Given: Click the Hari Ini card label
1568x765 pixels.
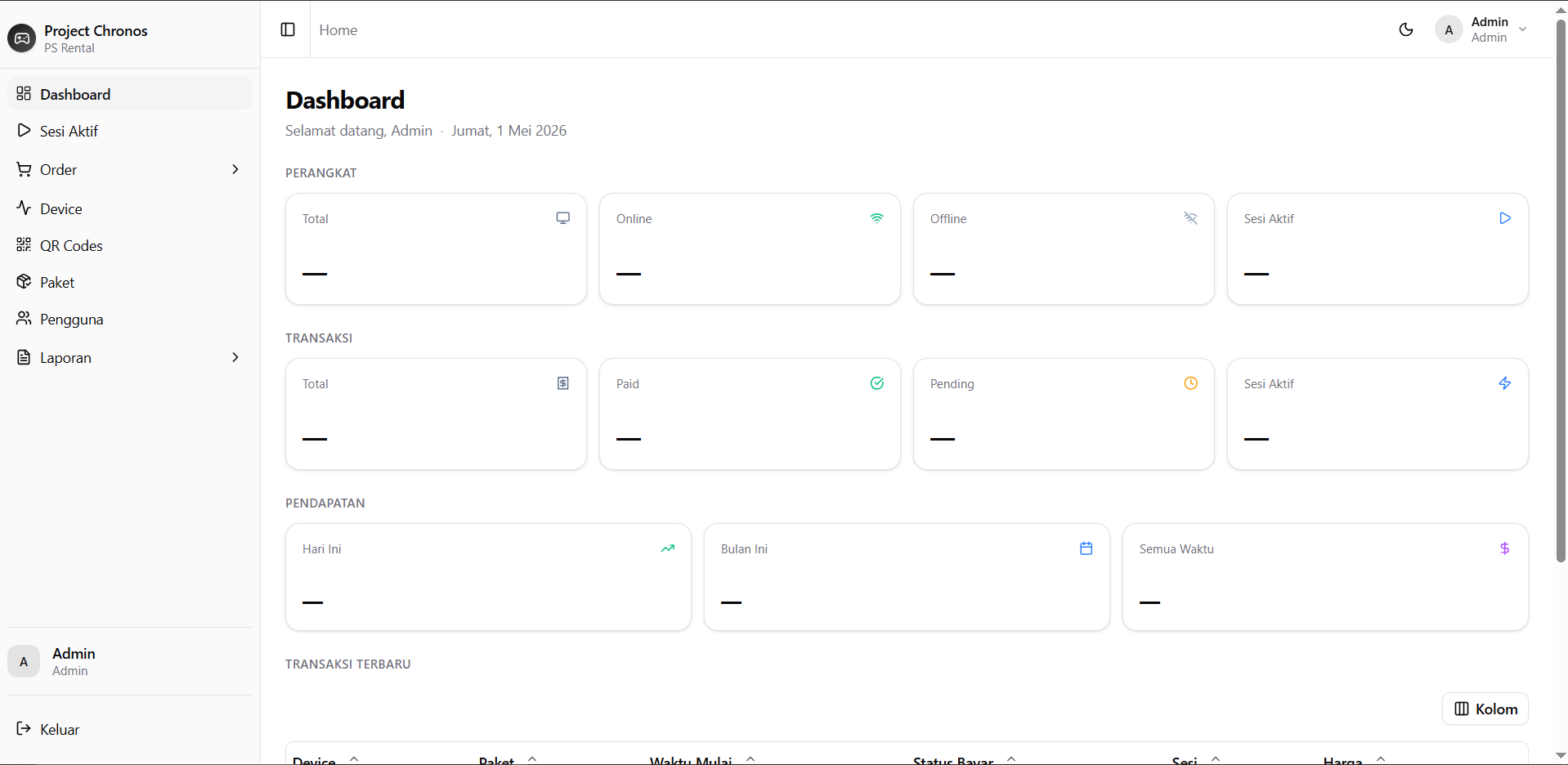Looking at the screenshot, I should click(322, 549).
